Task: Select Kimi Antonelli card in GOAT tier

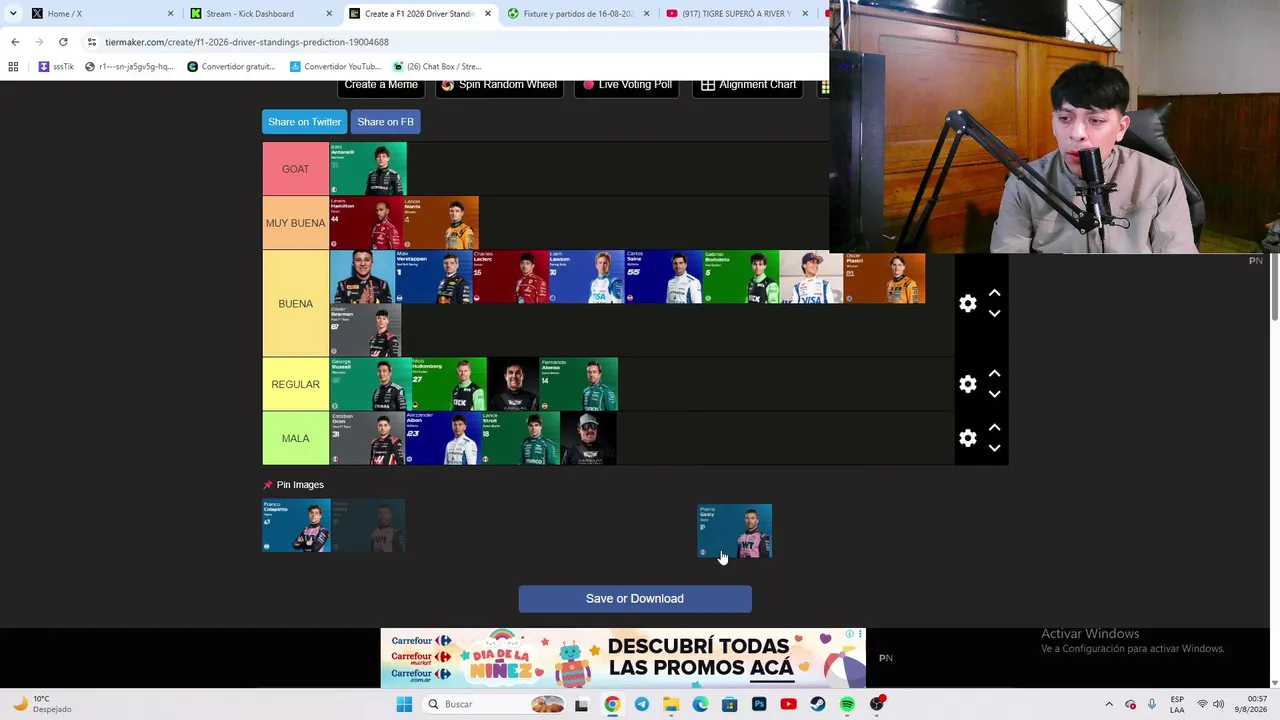Action: (368, 169)
